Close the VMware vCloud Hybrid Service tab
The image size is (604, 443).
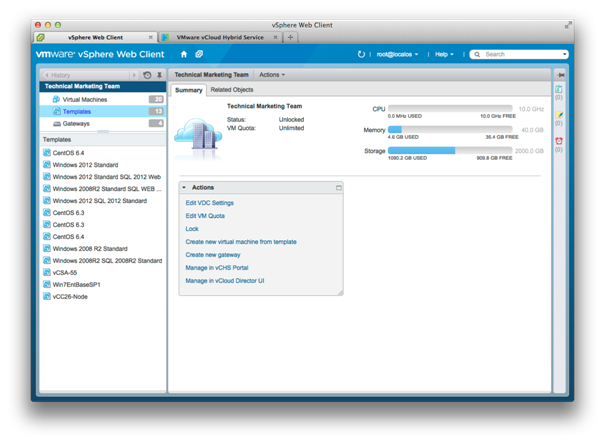coord(275,37)
